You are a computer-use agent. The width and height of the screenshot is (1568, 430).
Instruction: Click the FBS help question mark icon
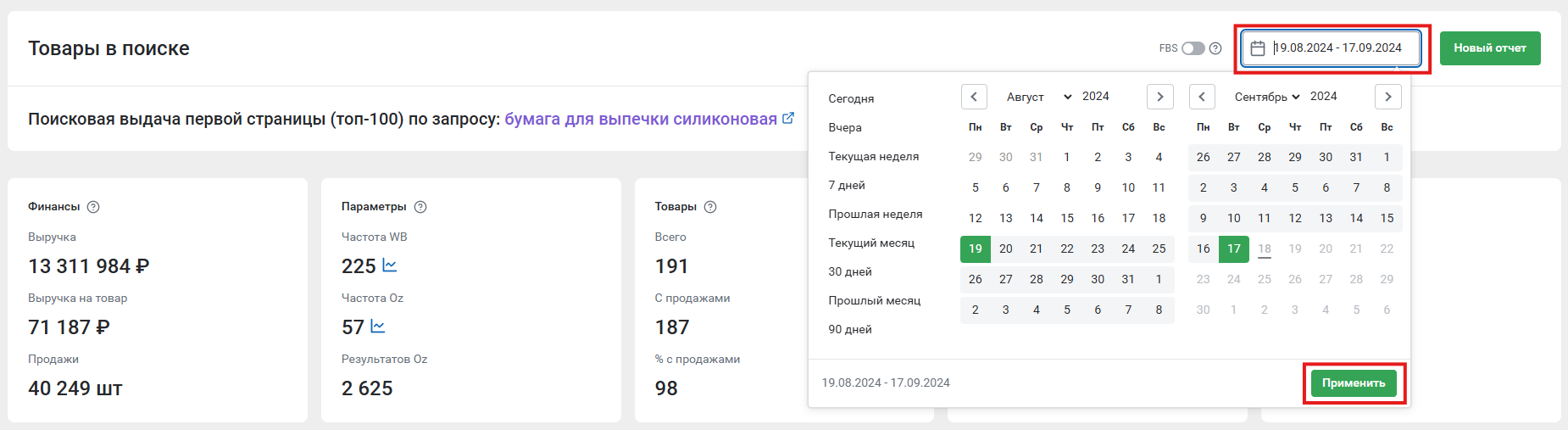pos(1215,48)
